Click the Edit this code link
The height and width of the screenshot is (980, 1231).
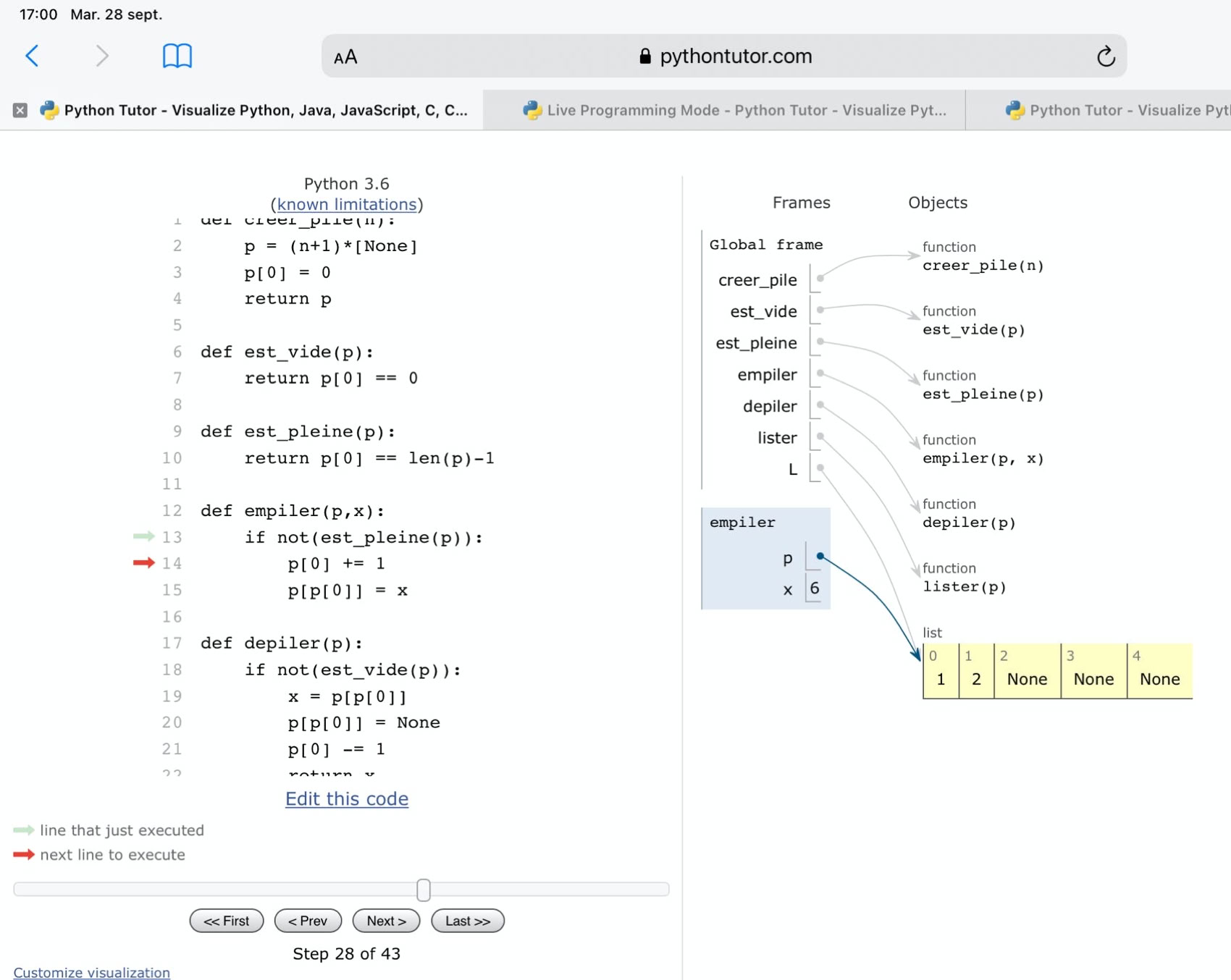[x=347, y=798]
